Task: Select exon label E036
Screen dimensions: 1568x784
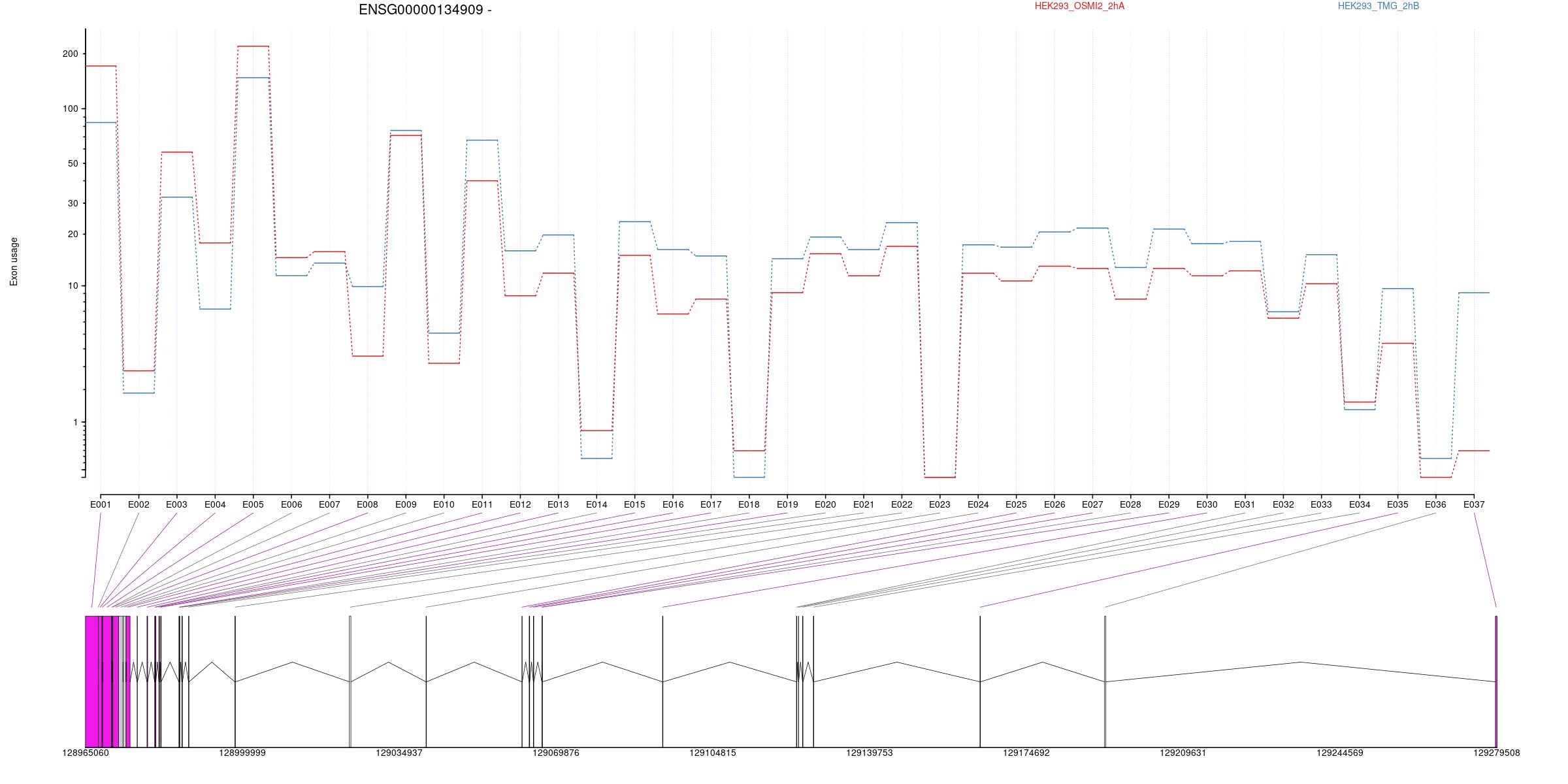Action: 1435,504
